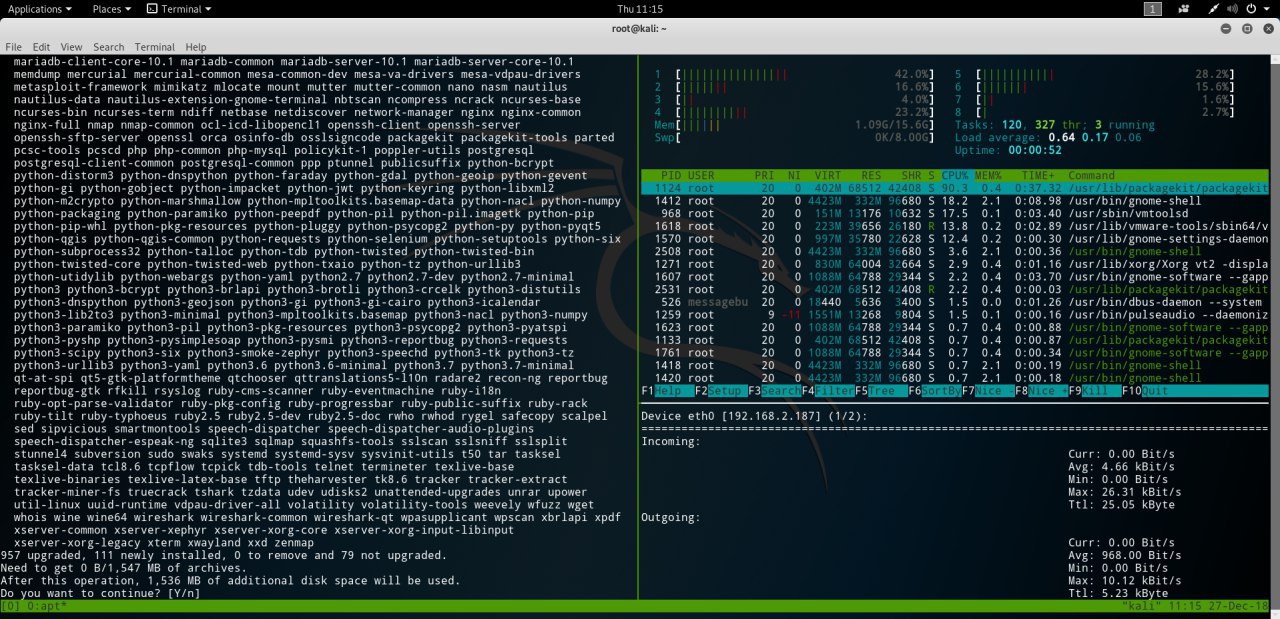Open the Applications dropdown menu
This screenshot has width=1280, height=619.
click(39, 9)
